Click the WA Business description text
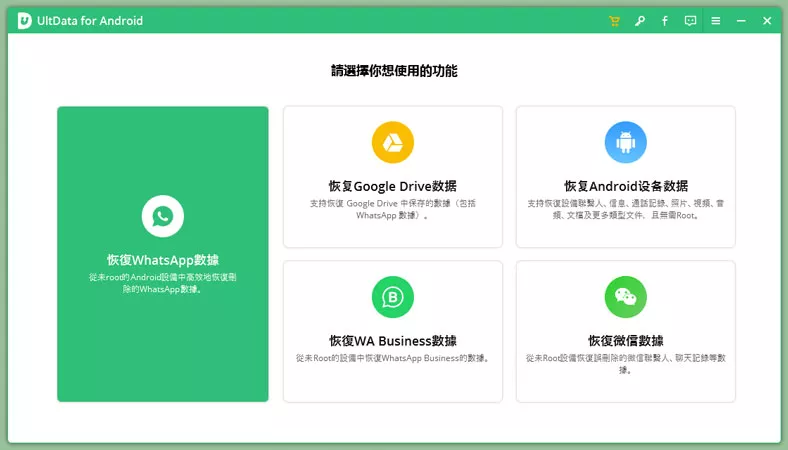The width and height of the screenshot is (788, 450). tap(393, 358)
